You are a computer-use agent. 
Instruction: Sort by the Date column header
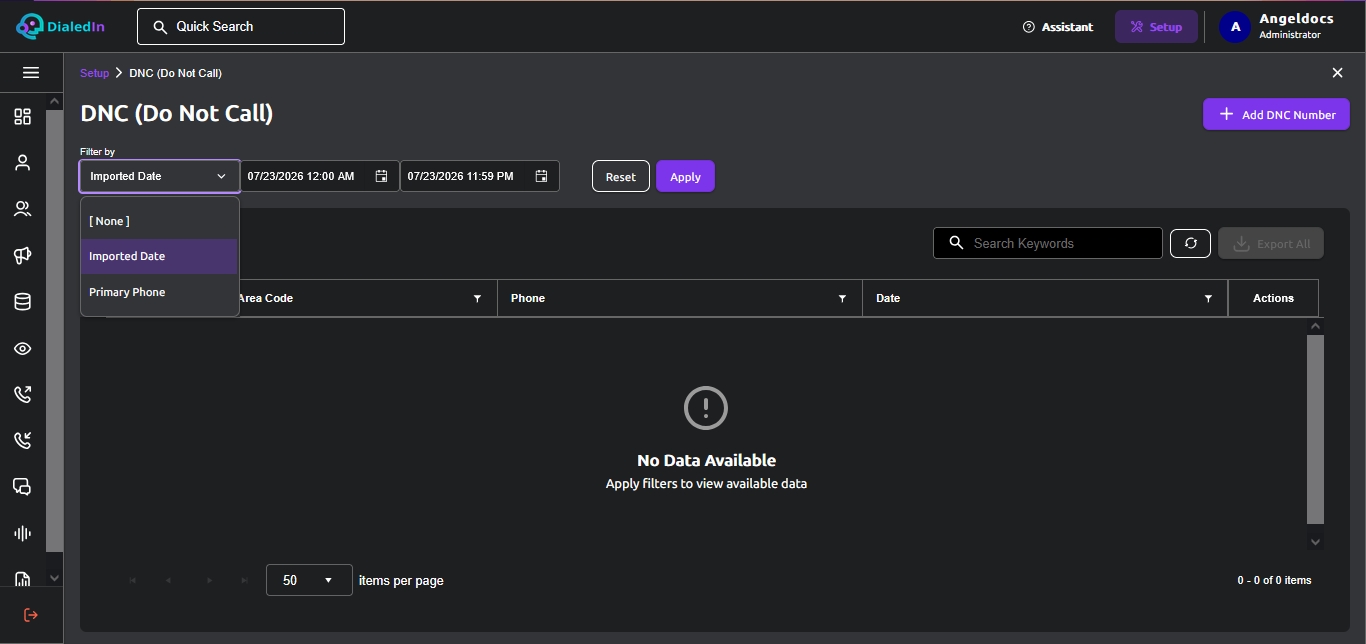[888, 298]
